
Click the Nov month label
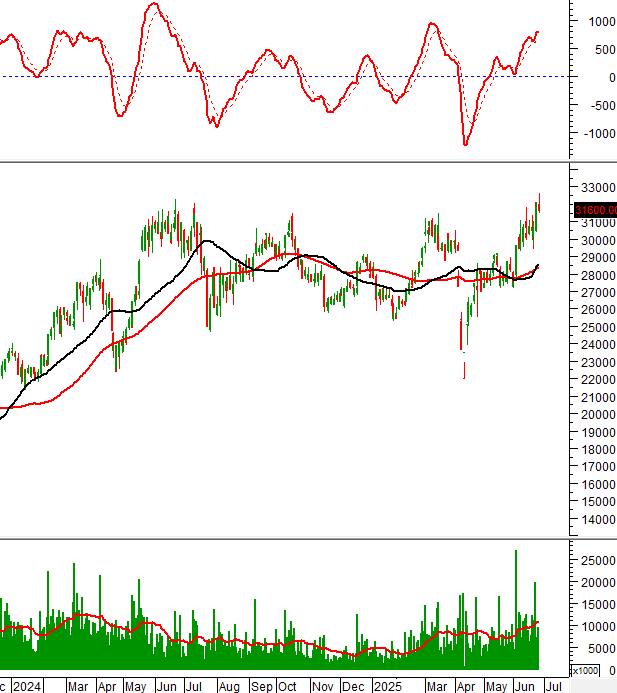(x=323, y=686)
